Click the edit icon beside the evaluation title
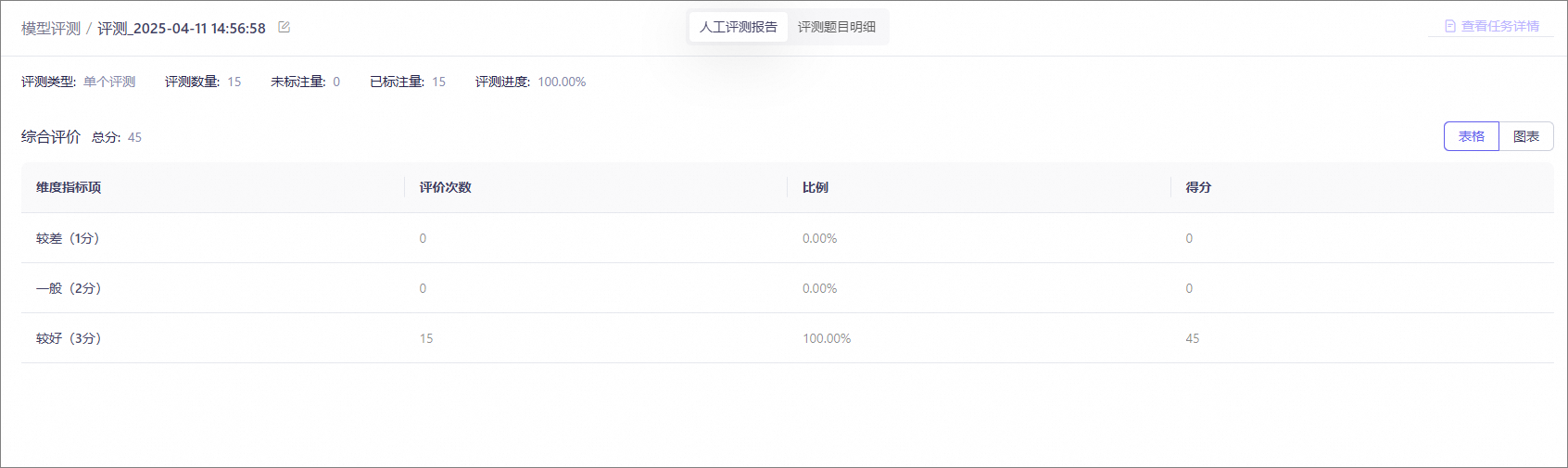The width and height of the screenshot is (1568, 468). [285, 28]
